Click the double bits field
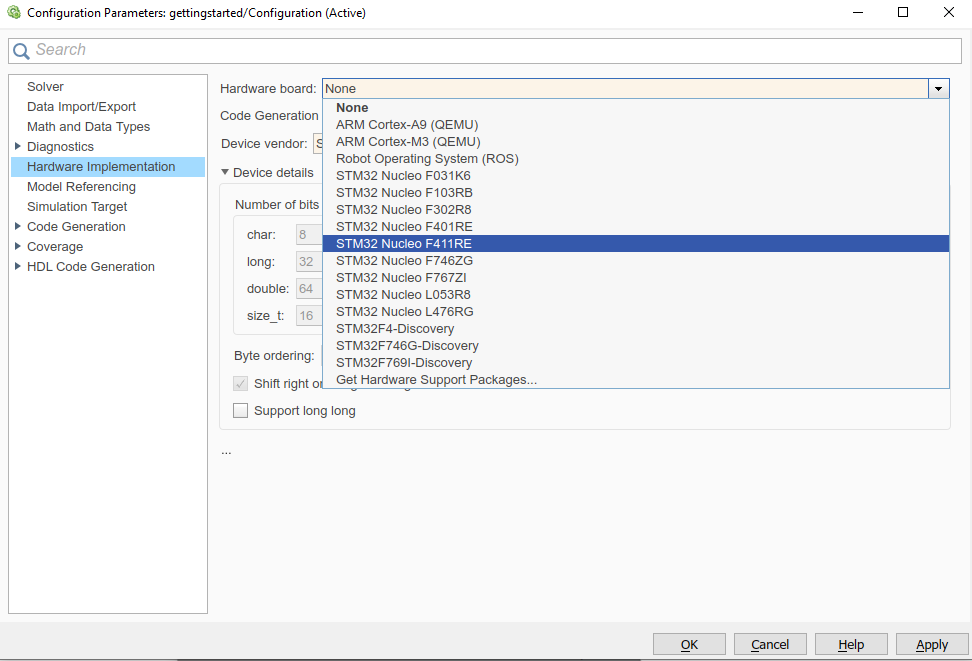972x661 pixels. [x=309, y=289]
